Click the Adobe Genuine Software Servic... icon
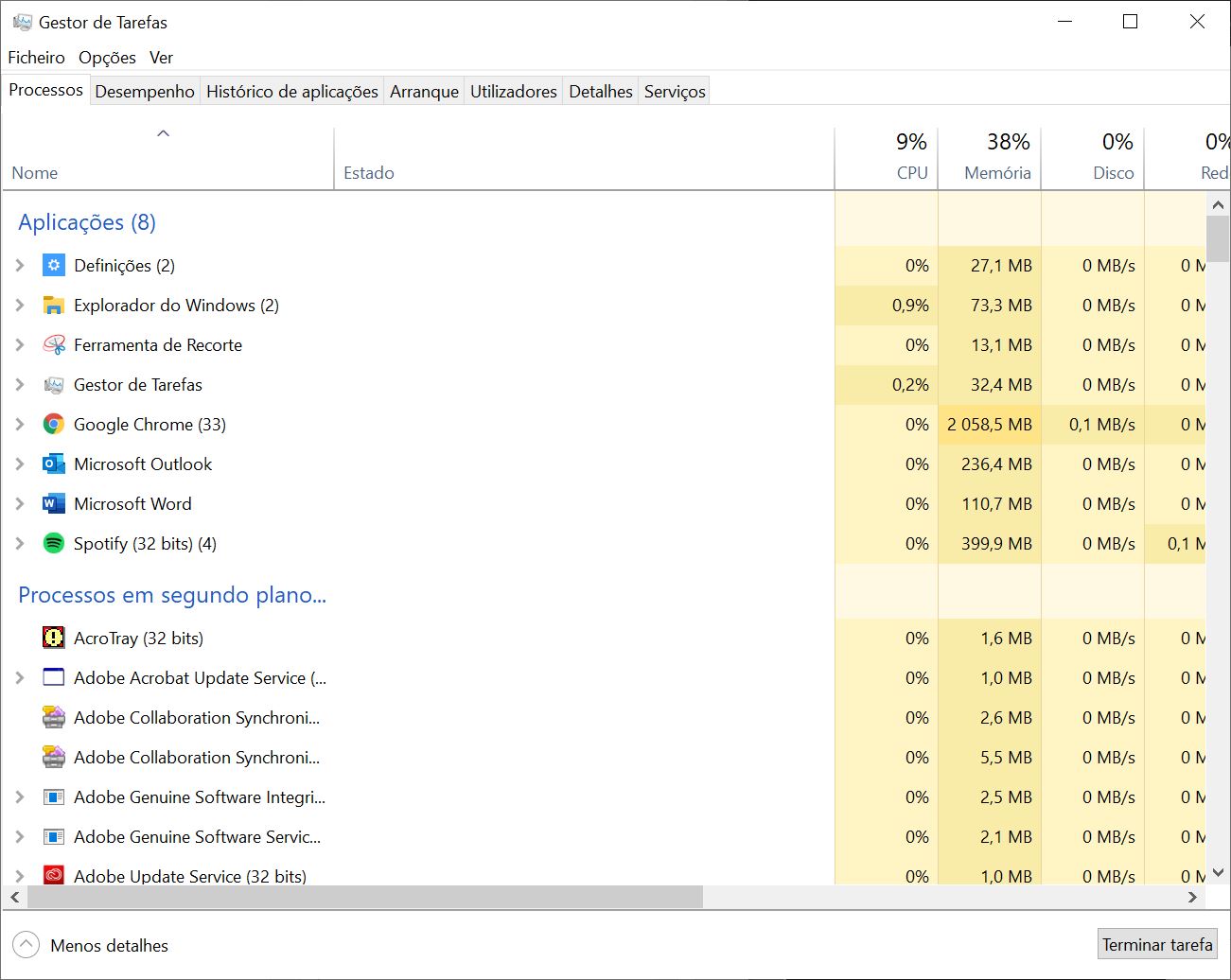The height and width of the screenshot is (980, 1231). tap(54, 837)
